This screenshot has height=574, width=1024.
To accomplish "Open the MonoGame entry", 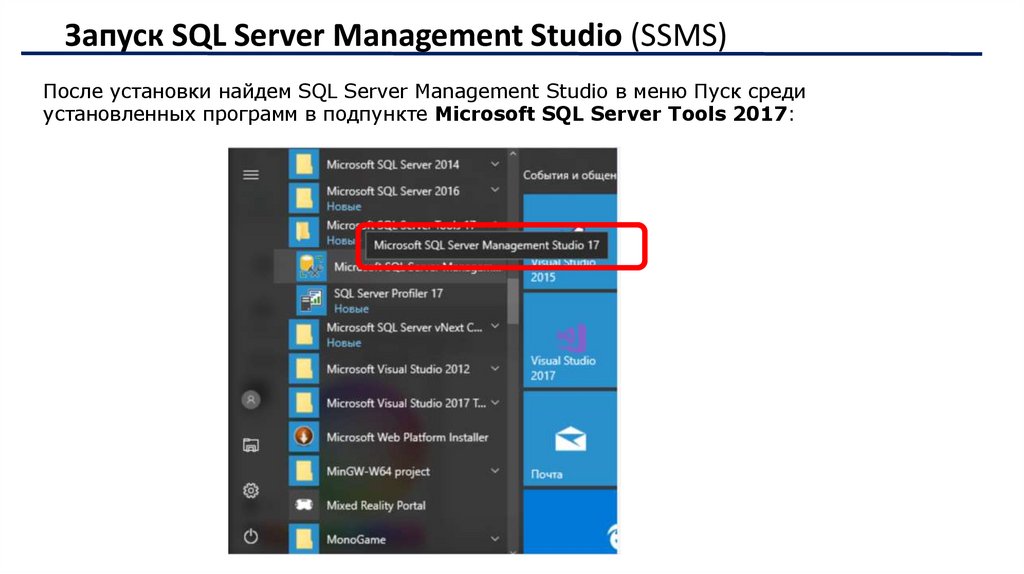I will coord(397,539).
